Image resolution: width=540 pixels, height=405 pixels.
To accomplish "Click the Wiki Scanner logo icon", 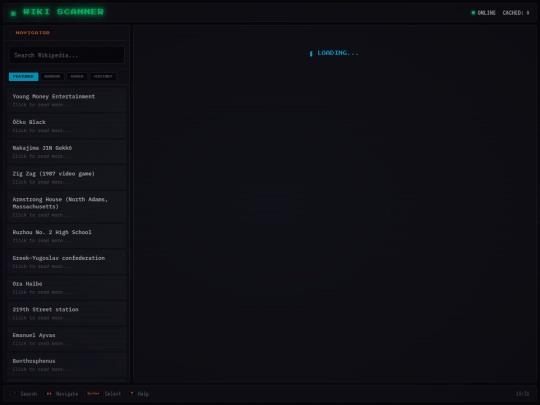I will pyautogui.click(x=13, y=13).
